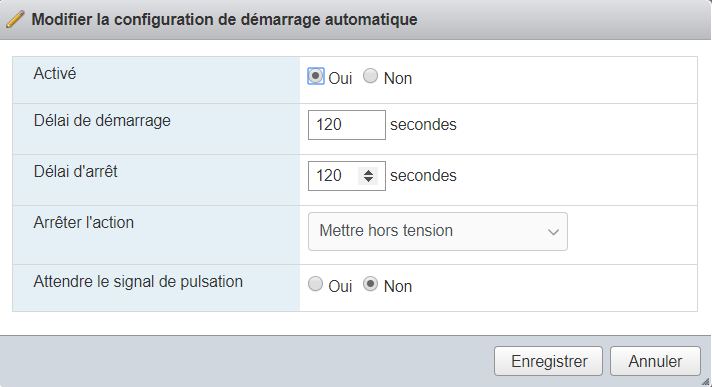Click the Modifier la configuration title bar
This screenshot has width=712, height=387.
pos(356,20)
